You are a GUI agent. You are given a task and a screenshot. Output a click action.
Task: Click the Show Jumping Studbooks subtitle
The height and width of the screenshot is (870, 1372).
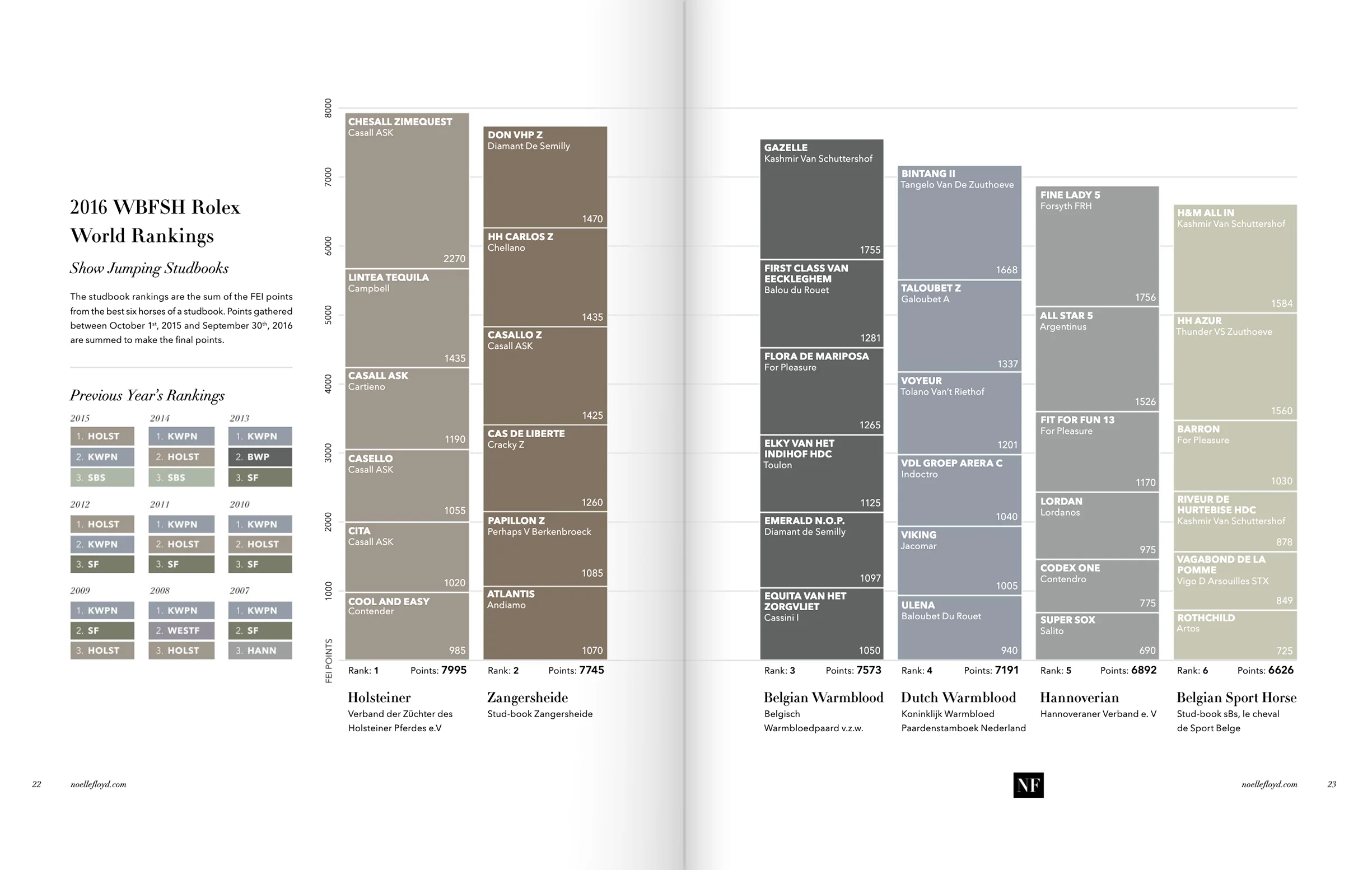coord(150,268)
